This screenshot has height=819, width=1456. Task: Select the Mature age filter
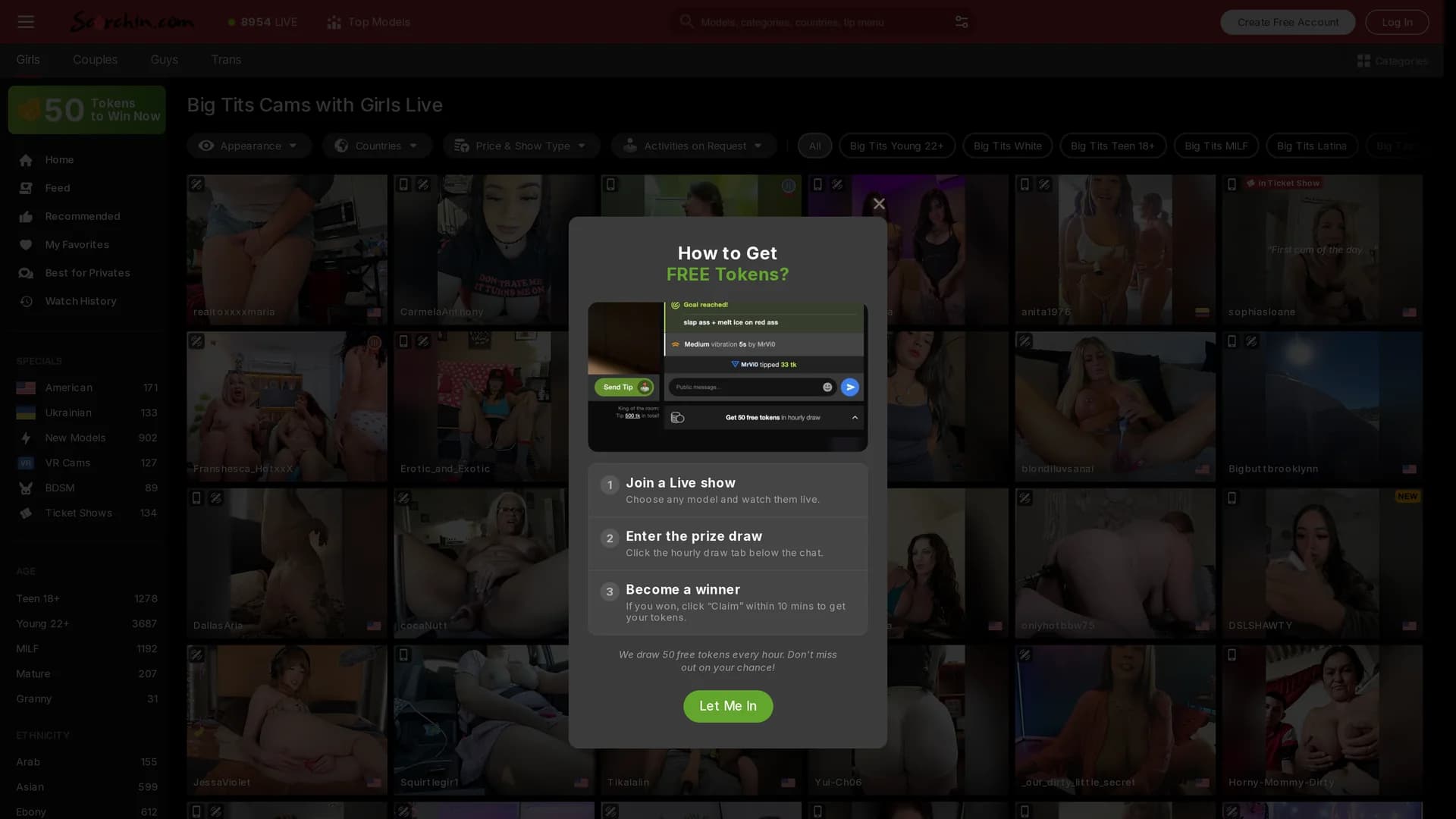(x=86, y=673)
